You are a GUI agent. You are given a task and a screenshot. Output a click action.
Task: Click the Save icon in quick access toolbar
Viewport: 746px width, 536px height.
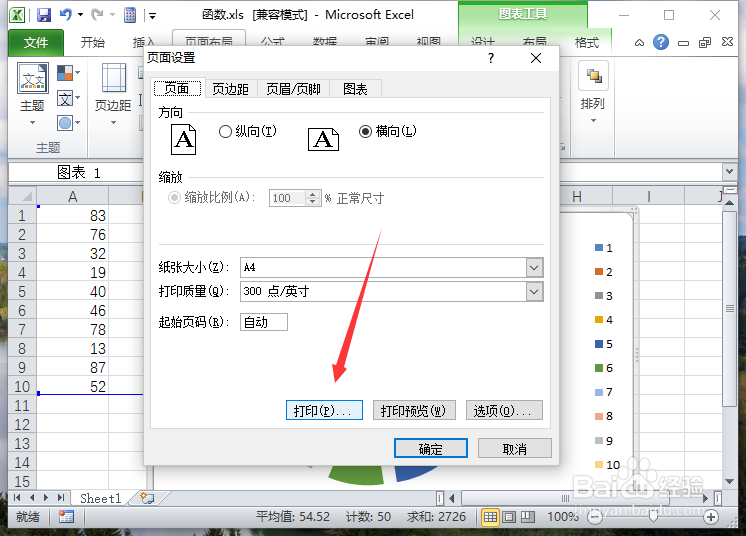pos(44,15)
